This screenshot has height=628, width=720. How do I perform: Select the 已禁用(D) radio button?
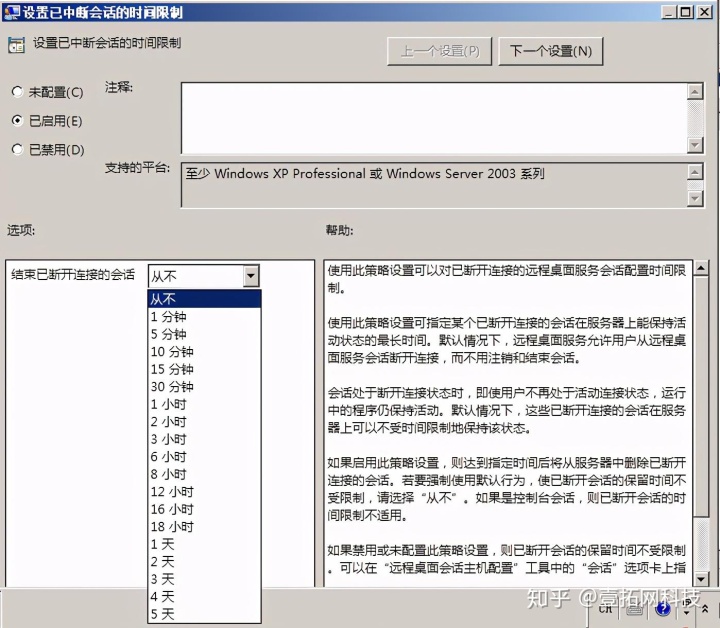17,149
